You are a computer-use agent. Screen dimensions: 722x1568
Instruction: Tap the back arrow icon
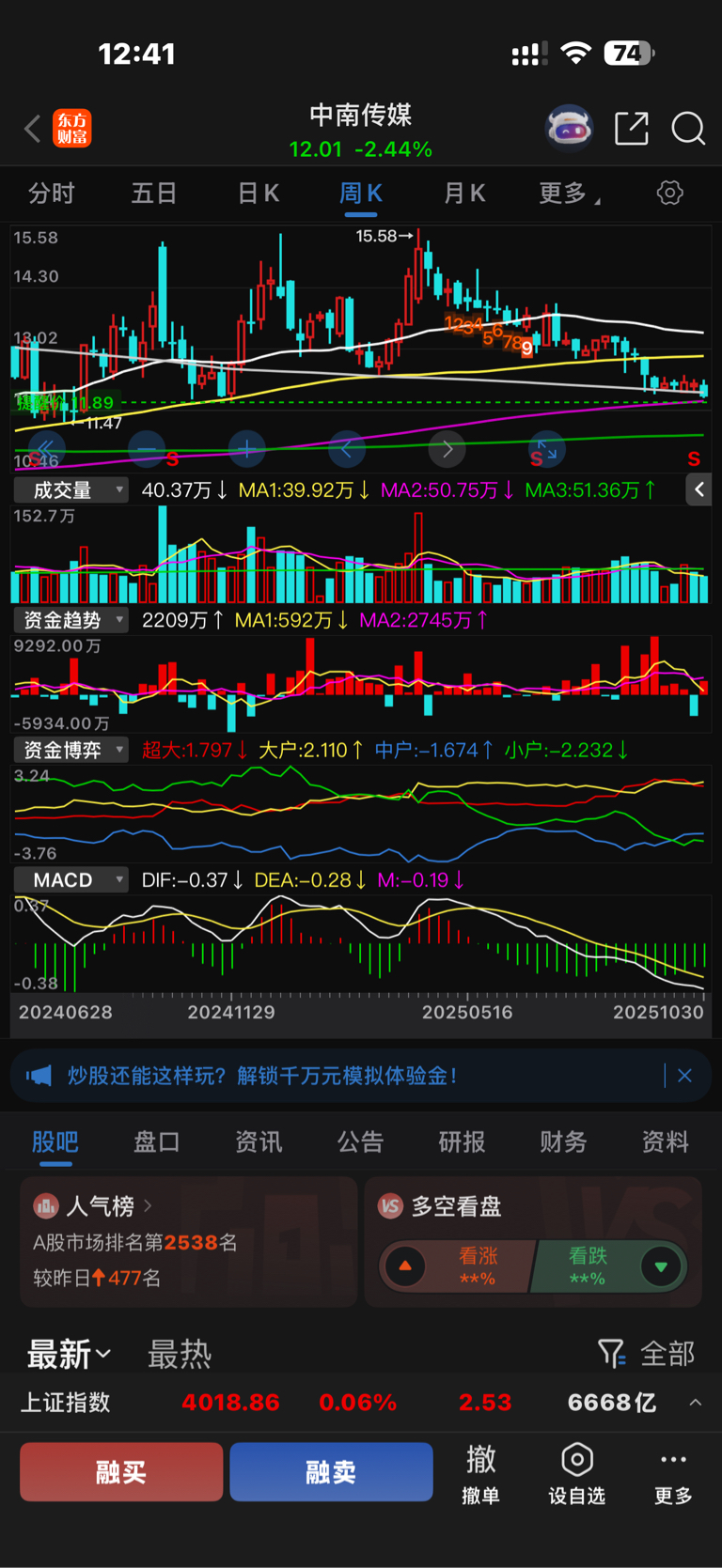click(33, 128)
